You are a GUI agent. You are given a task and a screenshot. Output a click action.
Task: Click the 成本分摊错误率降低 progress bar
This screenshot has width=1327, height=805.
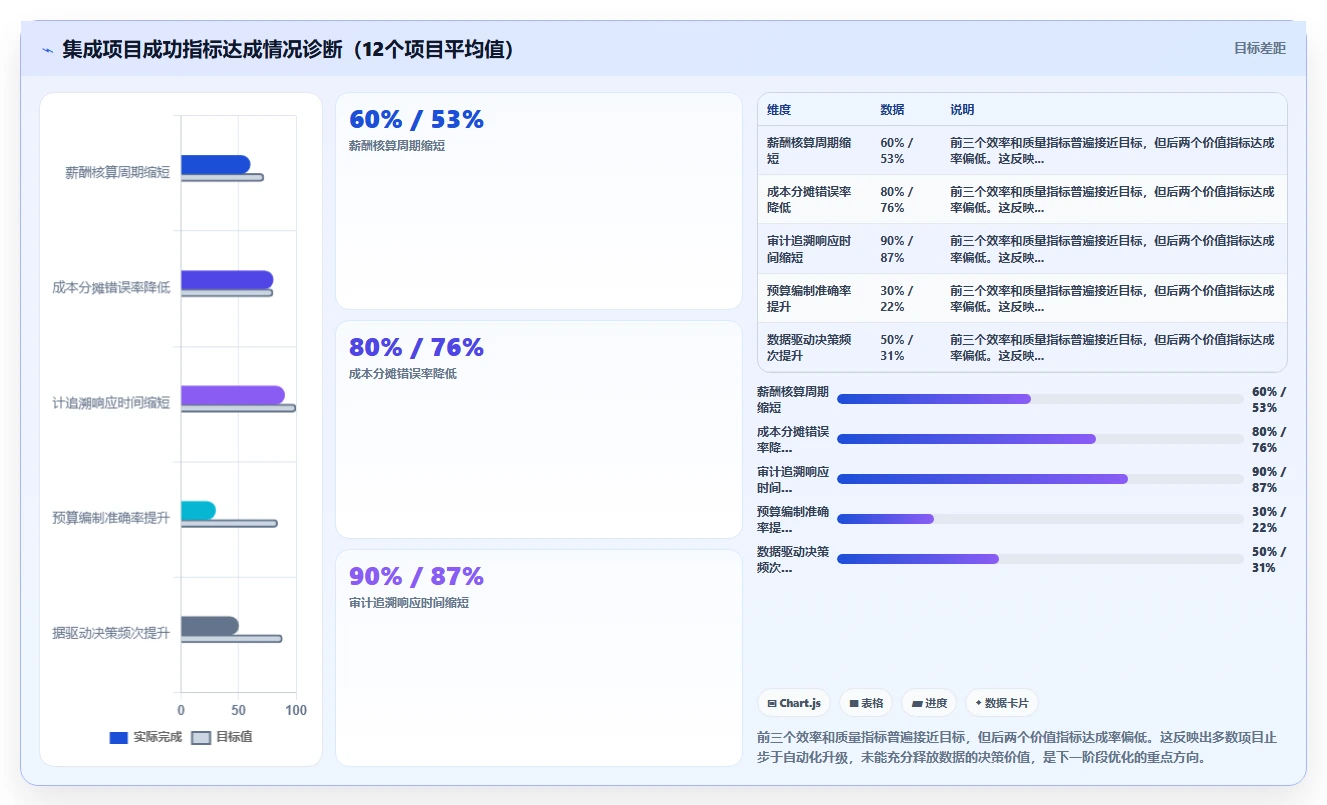click(1040, 439)
